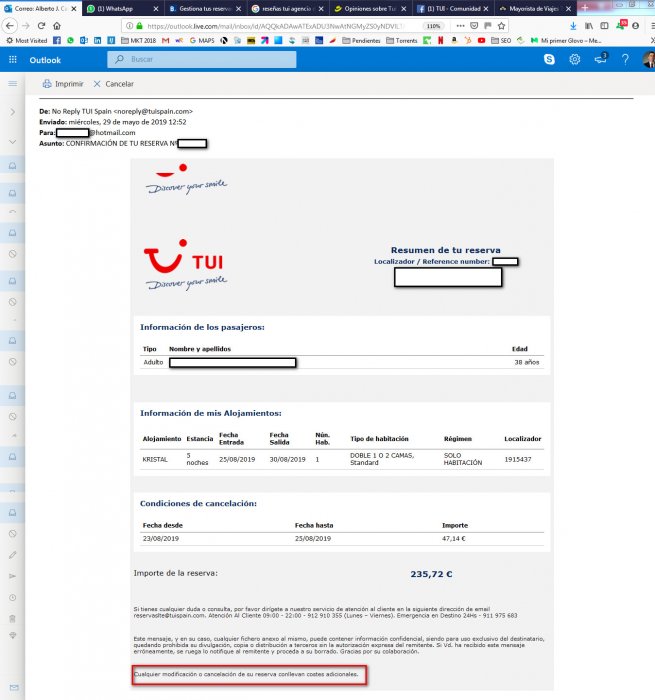Open the WhatsApp bookmark icon
The height and width of the screenshot is (700, 655).
tap(70, 41)
